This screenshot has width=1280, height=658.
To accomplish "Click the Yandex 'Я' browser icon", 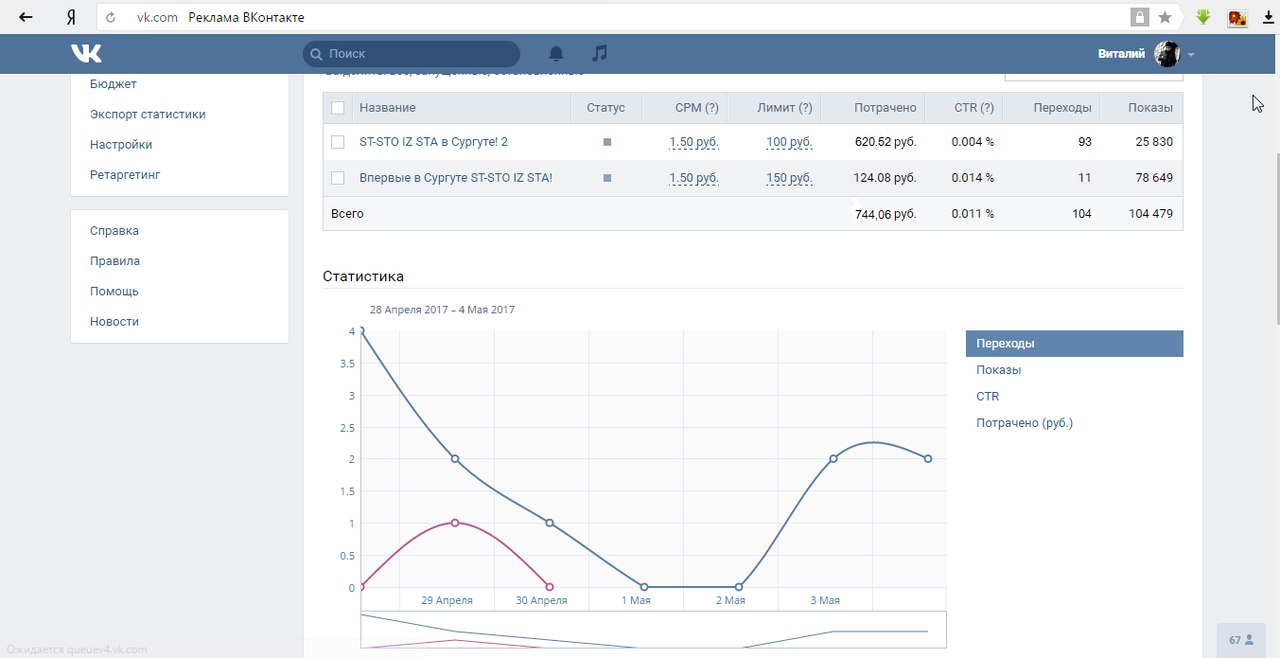I will coord(71,18).
